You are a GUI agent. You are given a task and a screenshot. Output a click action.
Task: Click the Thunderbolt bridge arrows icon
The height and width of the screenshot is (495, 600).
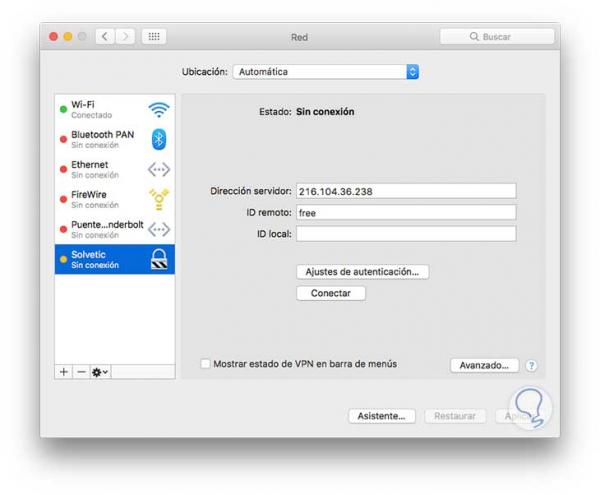click(x=159, y=230)
